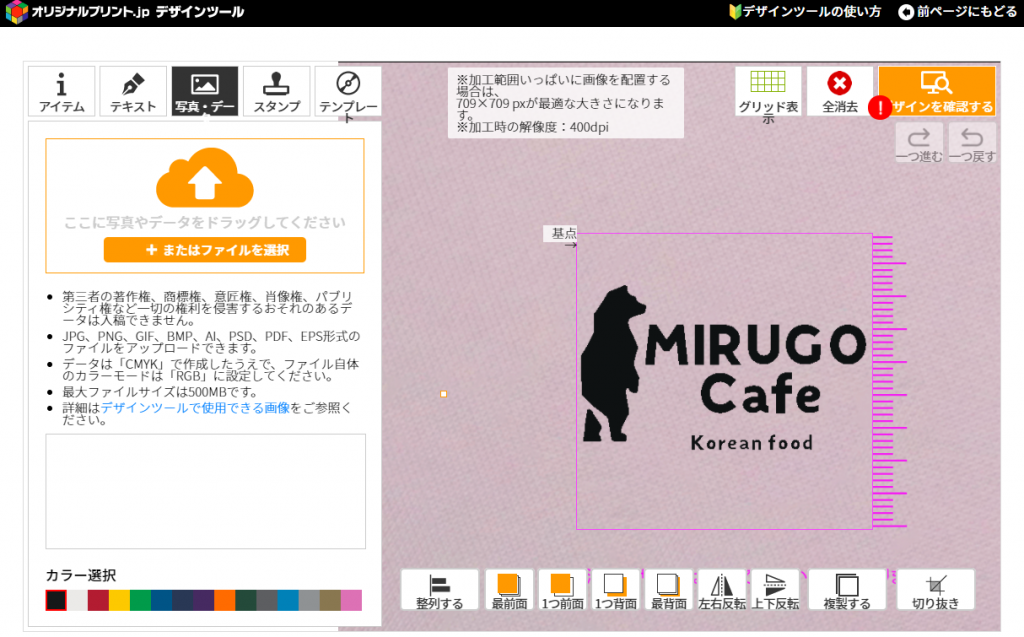Image resolution: width=1024 pixels, height=637 pixels.
Task: Flip horizontally with 左右反転
Action: [x=722, y=591]
